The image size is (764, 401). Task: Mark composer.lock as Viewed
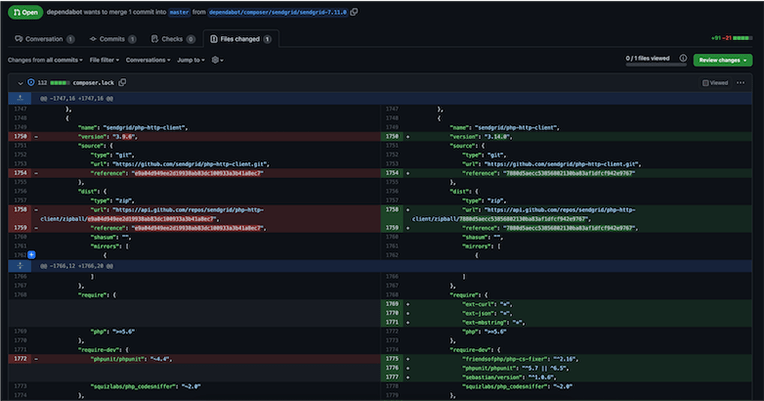coord(715,83)
